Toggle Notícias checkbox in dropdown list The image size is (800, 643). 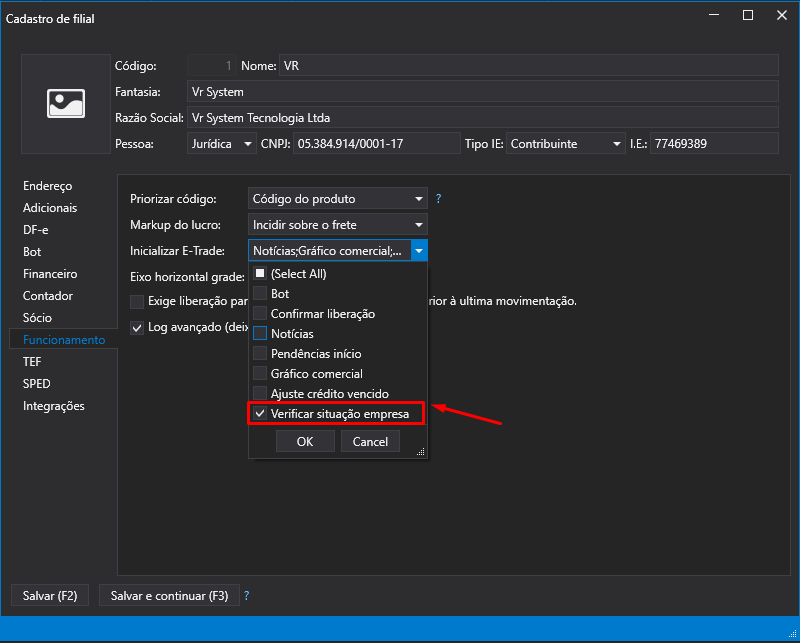[x=261, y=334]
